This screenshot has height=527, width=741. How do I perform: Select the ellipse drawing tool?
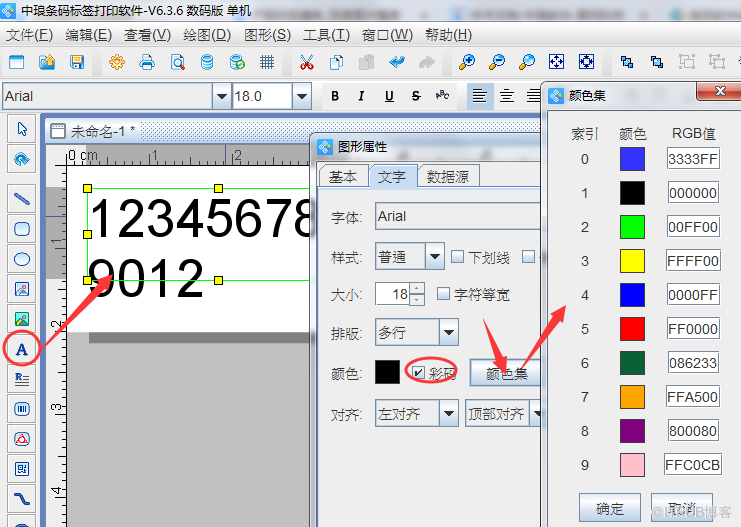coord(21,259)
